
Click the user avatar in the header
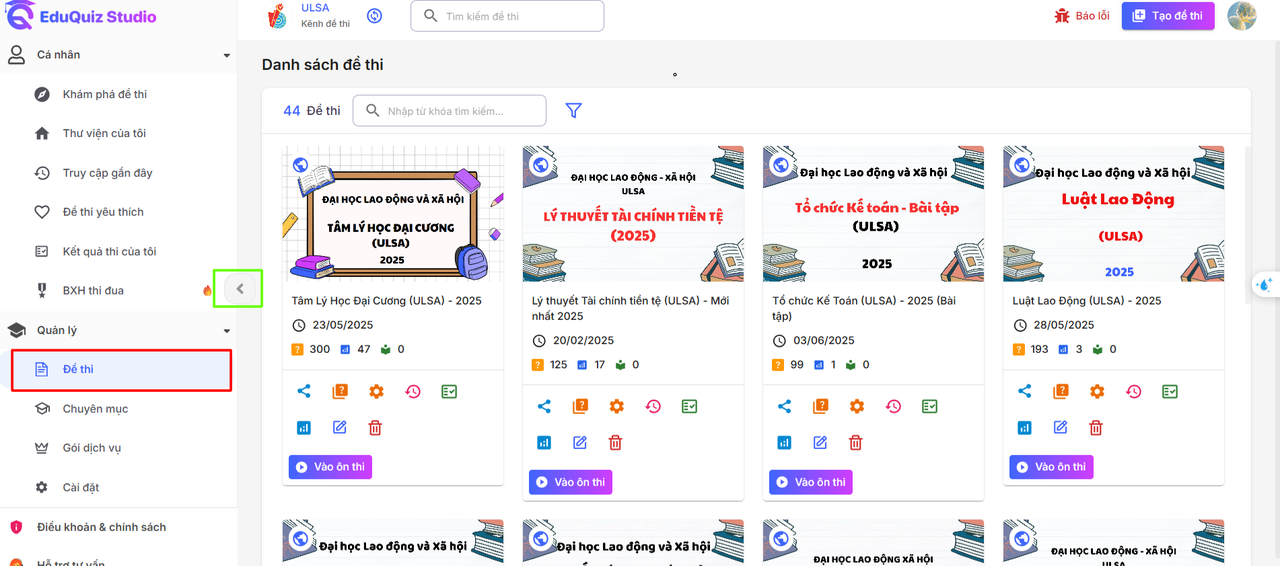tap(1241, 16)
